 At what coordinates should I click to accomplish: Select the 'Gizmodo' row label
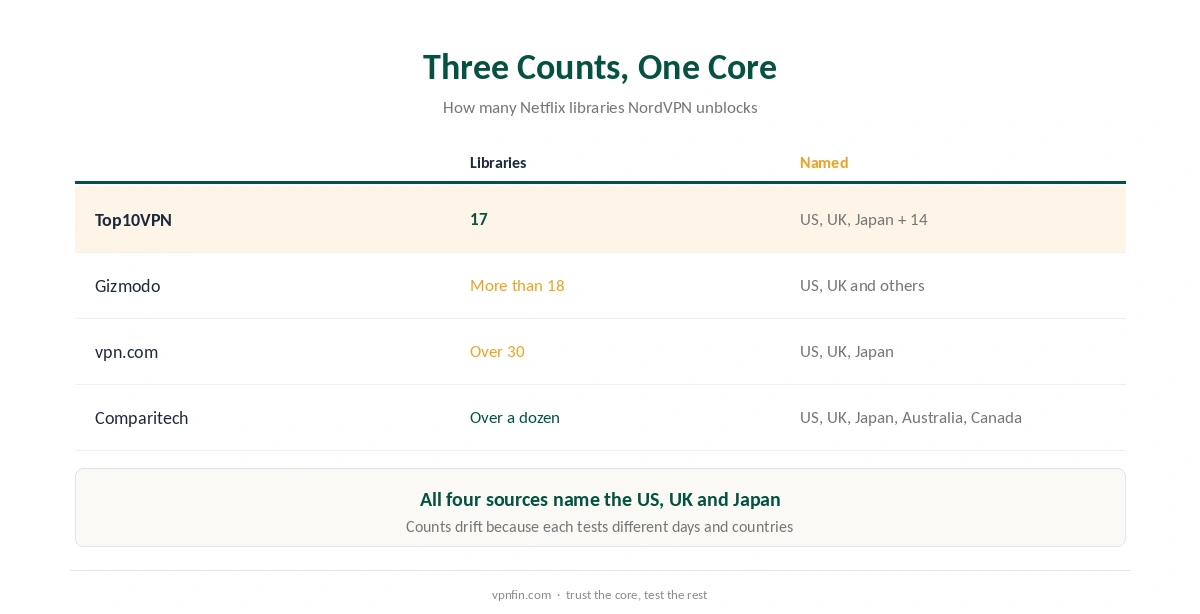point(127,286)
